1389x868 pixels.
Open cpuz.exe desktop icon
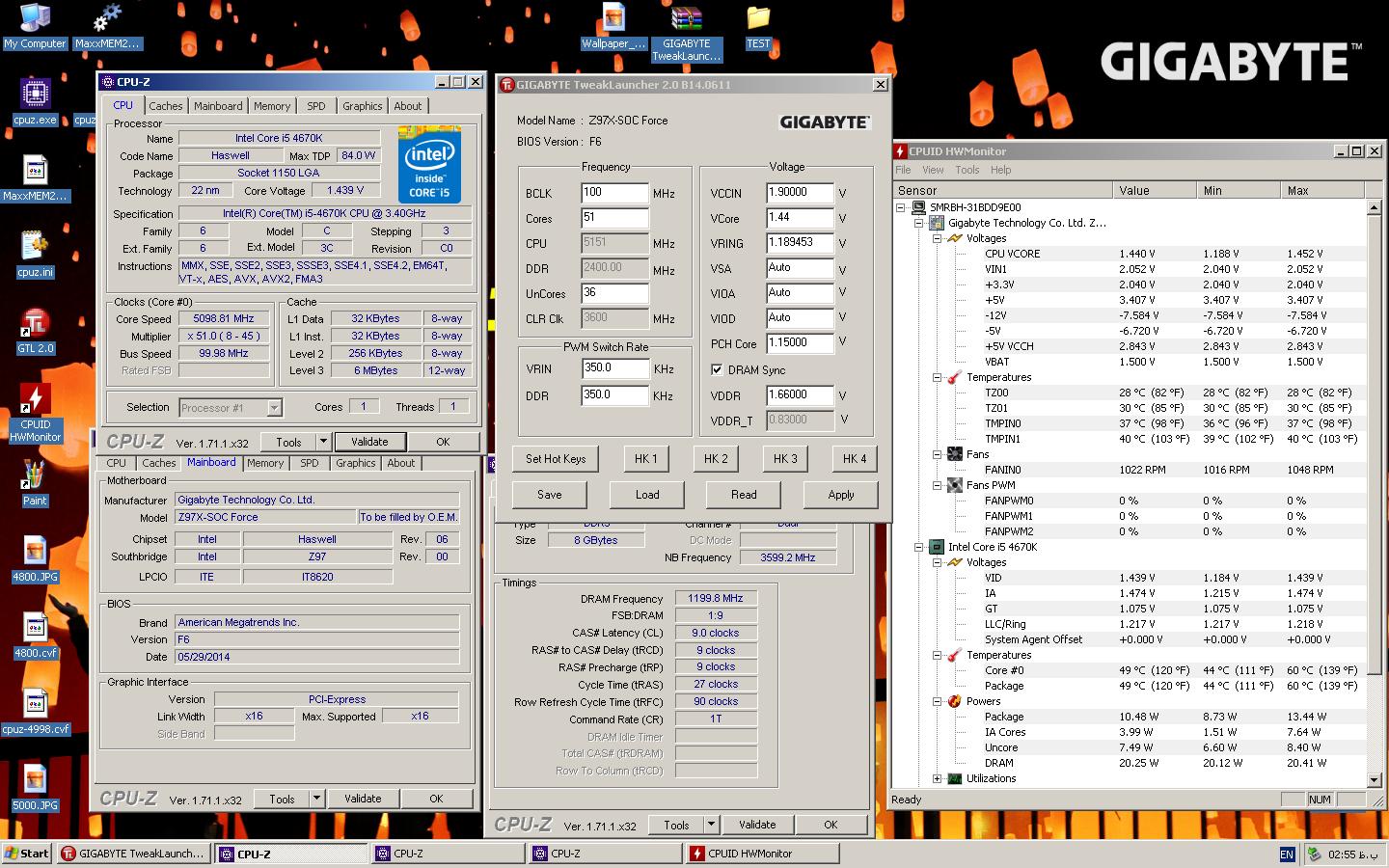click(35, 103)
